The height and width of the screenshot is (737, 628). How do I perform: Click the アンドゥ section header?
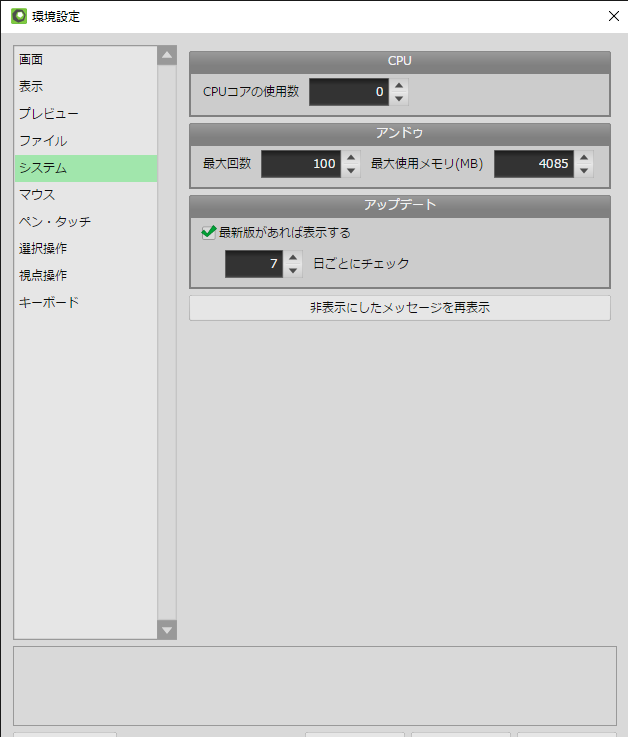pos(400,133)
